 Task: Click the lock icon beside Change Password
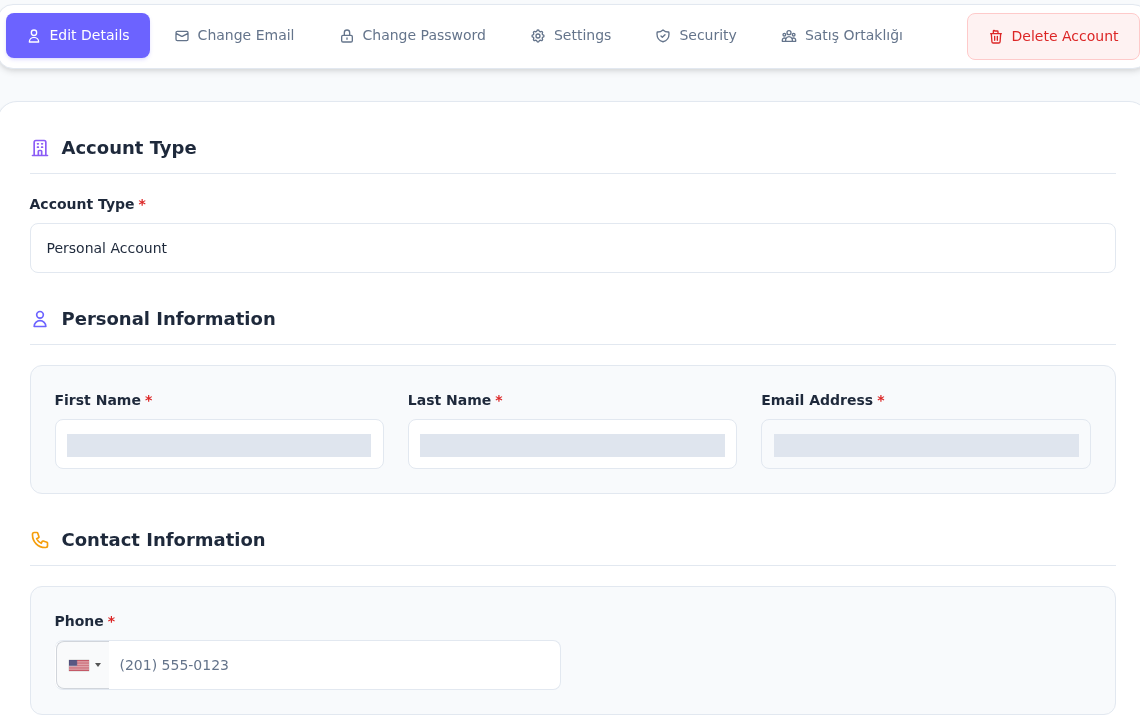point(347,36)
